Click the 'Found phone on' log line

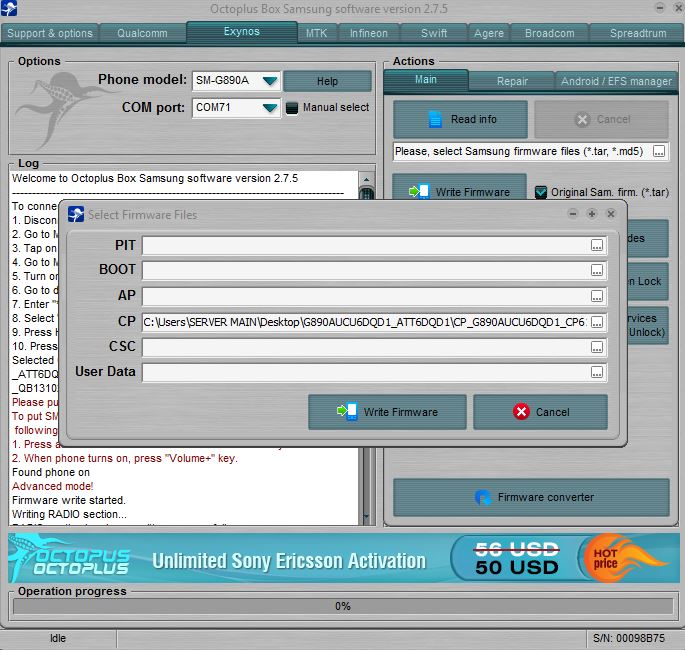[51, 472]
